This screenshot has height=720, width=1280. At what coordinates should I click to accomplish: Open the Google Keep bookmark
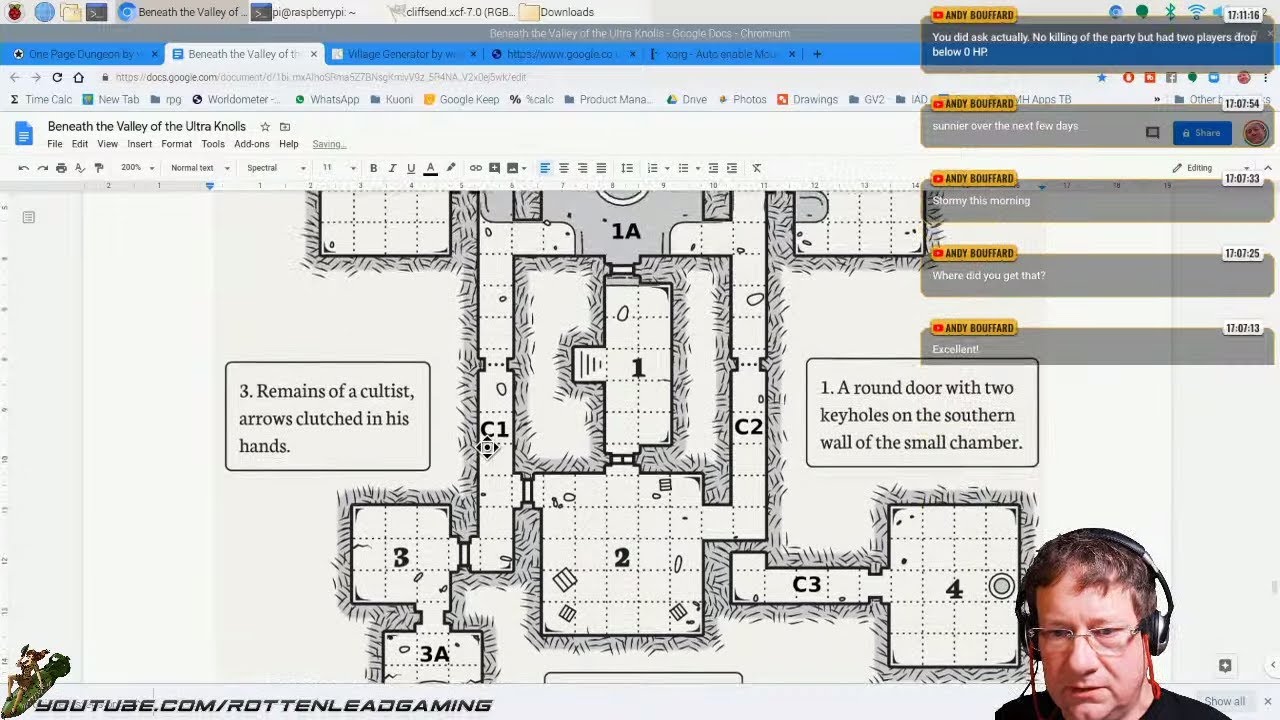[461, 99]
